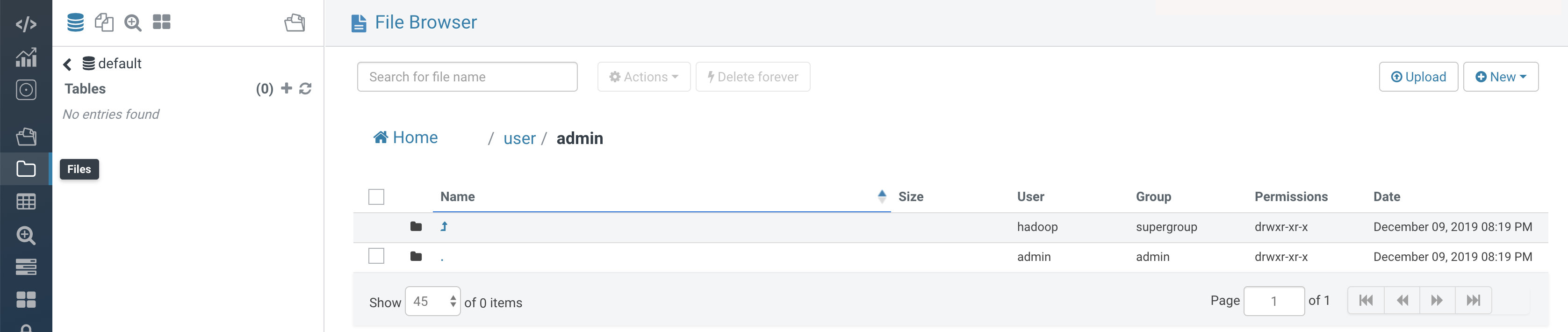The height and width of the screenshot is (332, 1568).
Task: Select Files in the left sidebar
Action: (26, 169)
